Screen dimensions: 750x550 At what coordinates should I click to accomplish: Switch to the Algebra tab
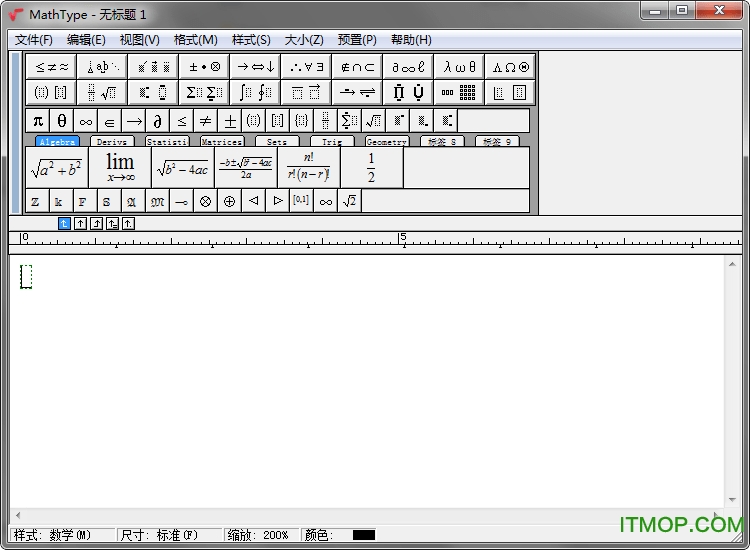coord(57,142)
